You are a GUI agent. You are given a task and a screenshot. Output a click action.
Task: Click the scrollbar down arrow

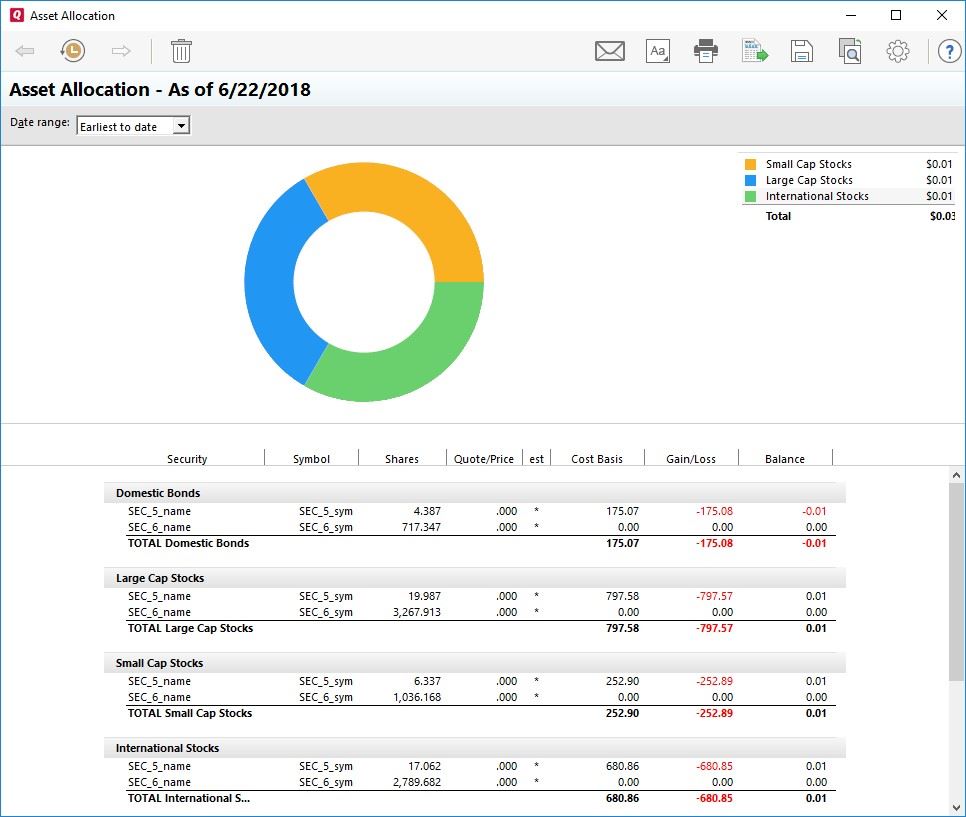(956, 807)
